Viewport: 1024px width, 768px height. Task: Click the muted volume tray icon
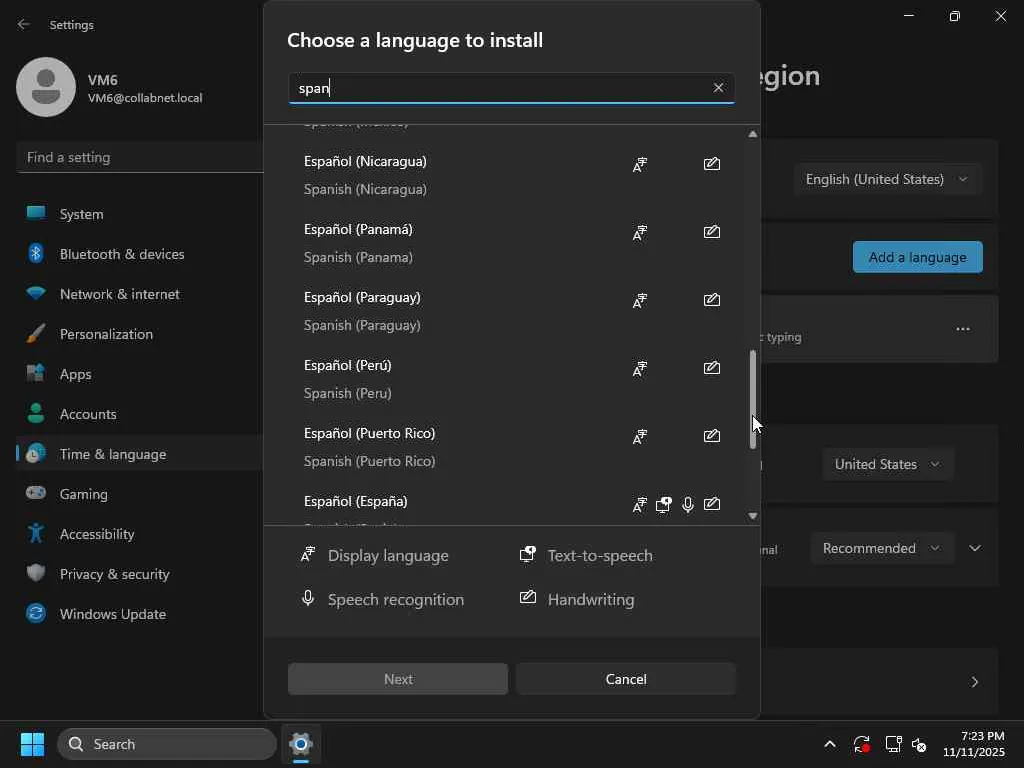919,744
